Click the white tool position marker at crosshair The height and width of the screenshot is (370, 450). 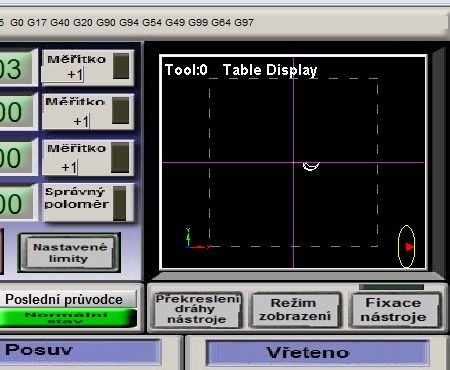point(311,166)
